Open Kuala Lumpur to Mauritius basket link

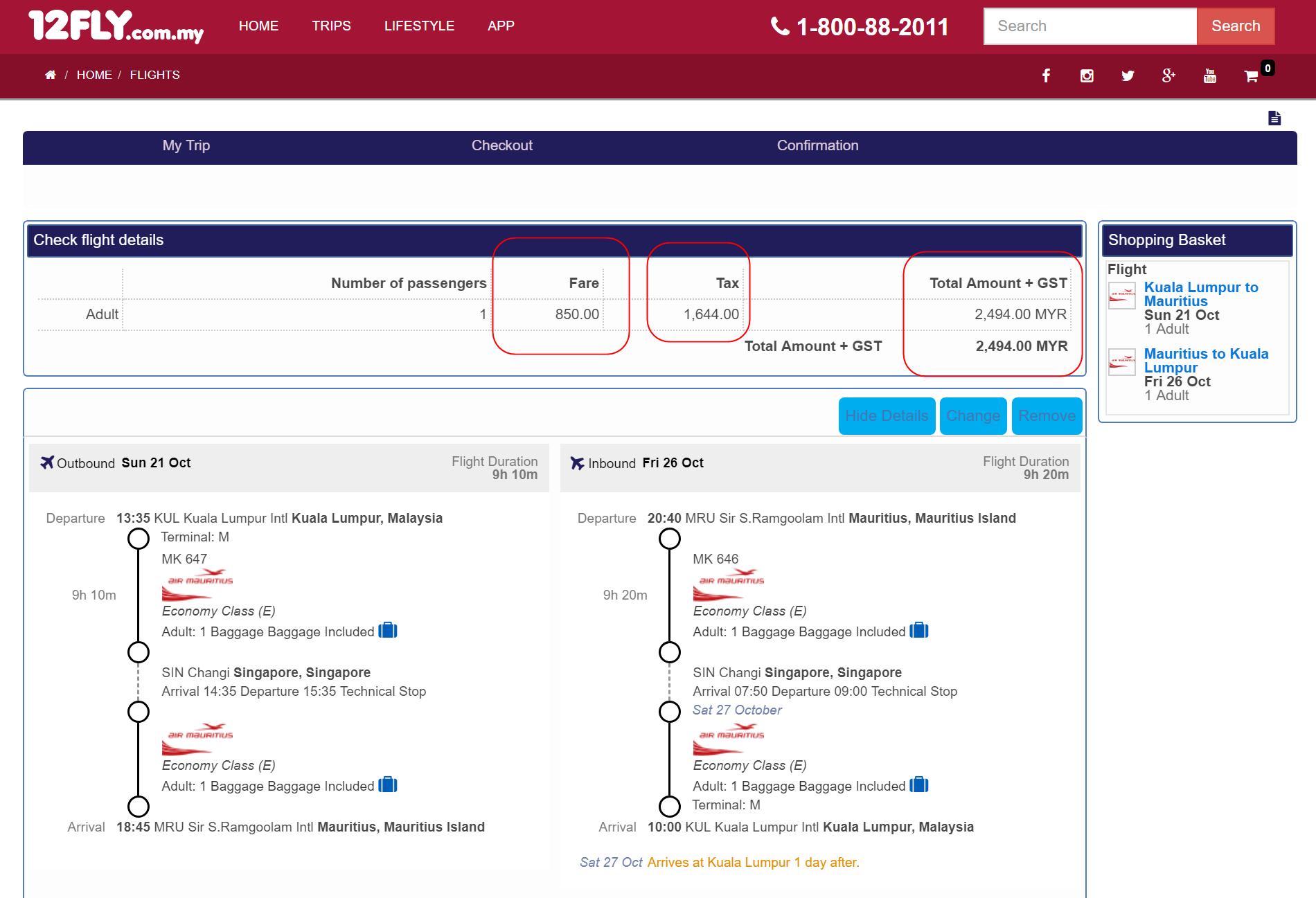1201,294
